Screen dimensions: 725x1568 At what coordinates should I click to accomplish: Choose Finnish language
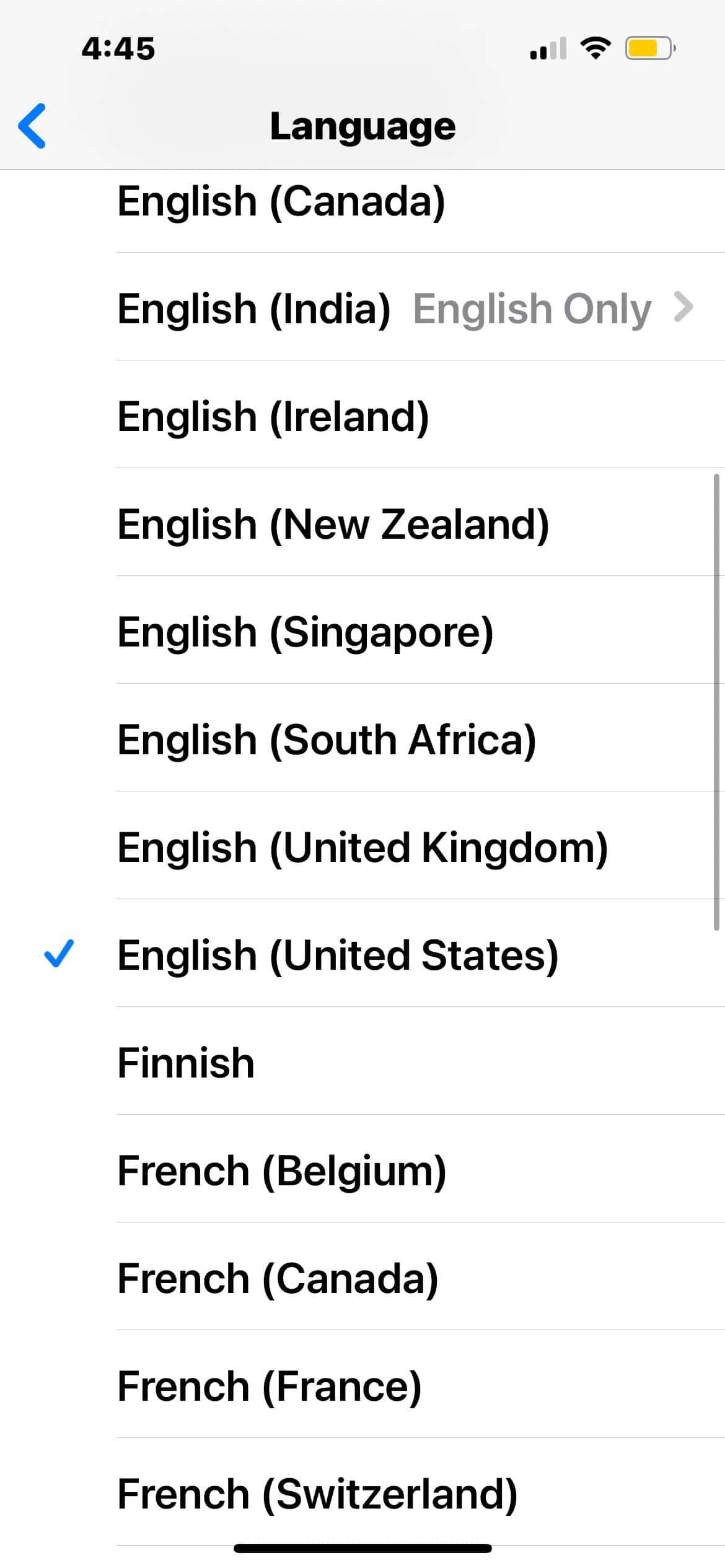click(x=186, y=1063)
